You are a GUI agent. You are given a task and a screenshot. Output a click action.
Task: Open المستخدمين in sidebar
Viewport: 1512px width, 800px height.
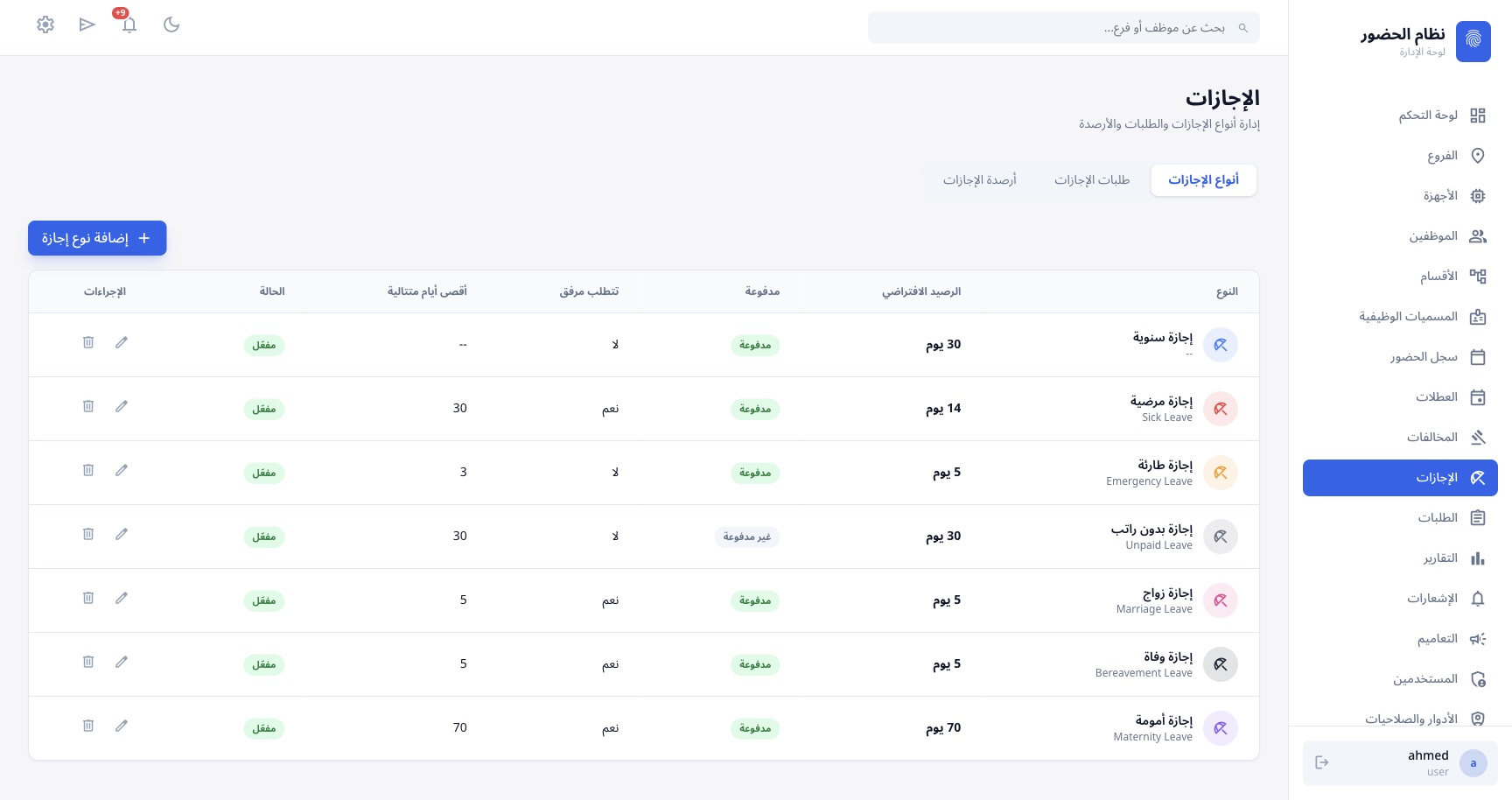[1400, 679]
